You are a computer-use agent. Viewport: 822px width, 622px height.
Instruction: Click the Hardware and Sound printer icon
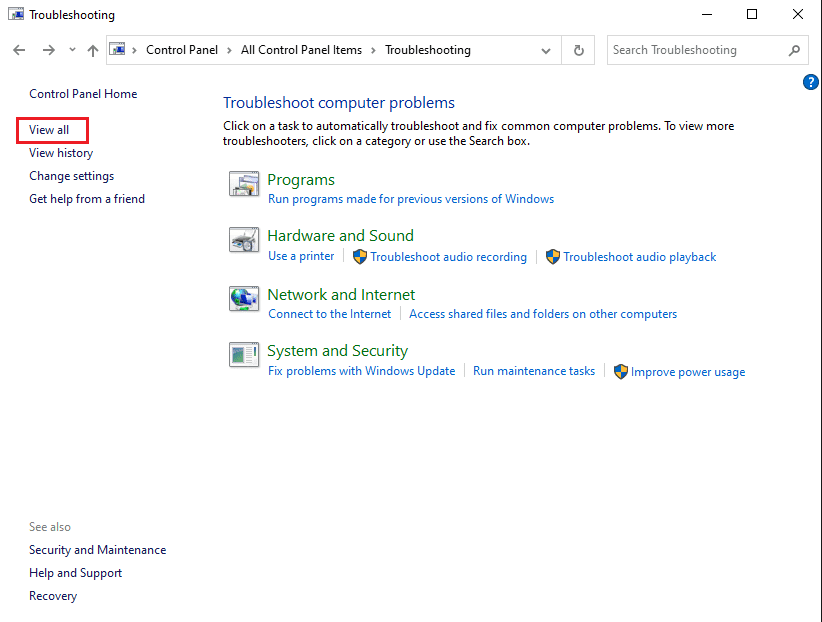(244, 240)
